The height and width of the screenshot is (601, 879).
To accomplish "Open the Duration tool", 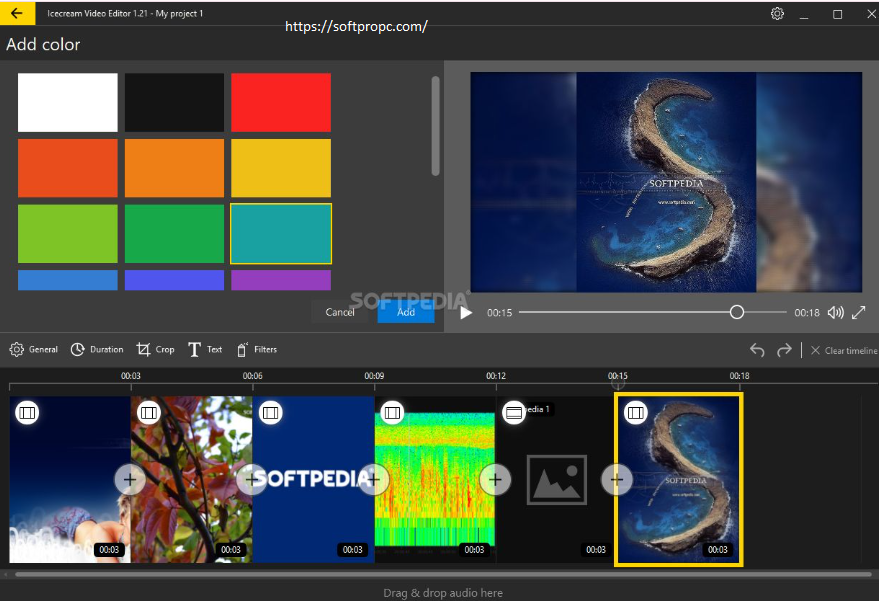I will click(x=97, y=349).
